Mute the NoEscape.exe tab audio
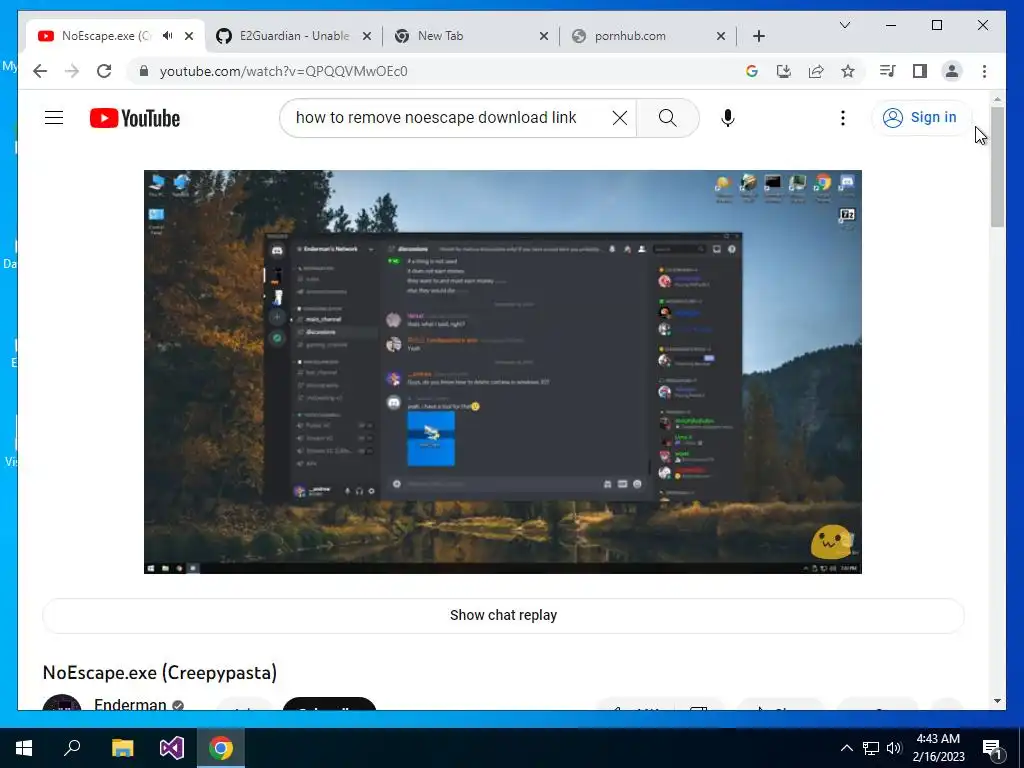Image resolution: width=1024 pixels, height=768 pixels. tap(168, 36)
